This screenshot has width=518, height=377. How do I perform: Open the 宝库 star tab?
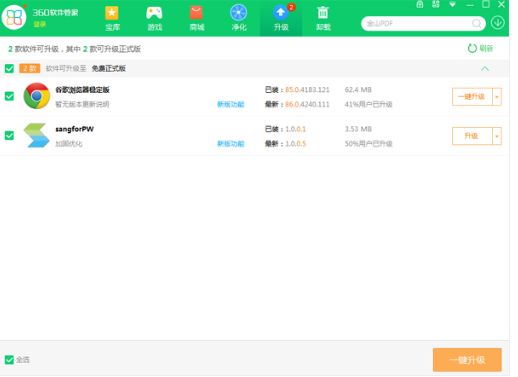(112, 18)
